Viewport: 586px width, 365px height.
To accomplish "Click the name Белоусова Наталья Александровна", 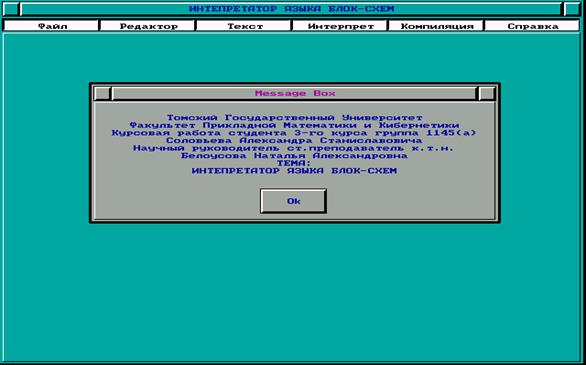I will 294,155.
